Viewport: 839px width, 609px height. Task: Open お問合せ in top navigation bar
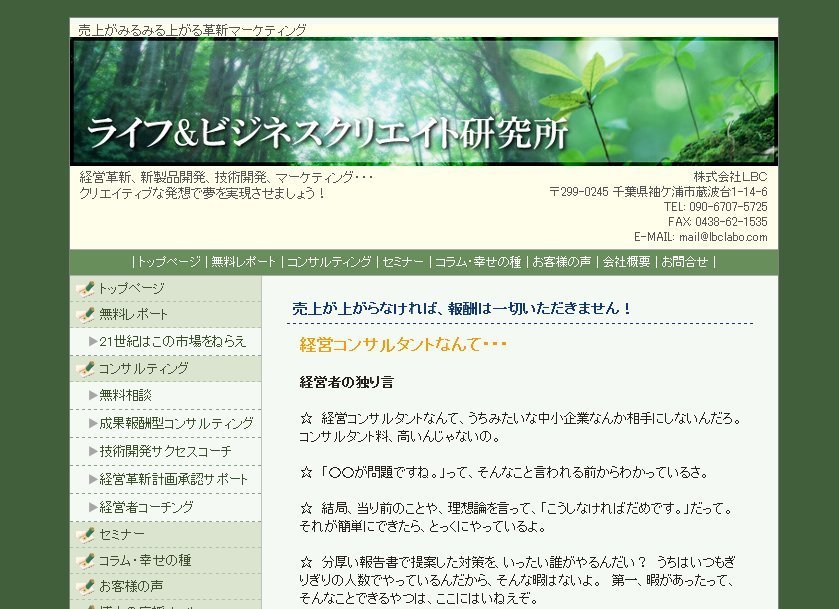684,262
